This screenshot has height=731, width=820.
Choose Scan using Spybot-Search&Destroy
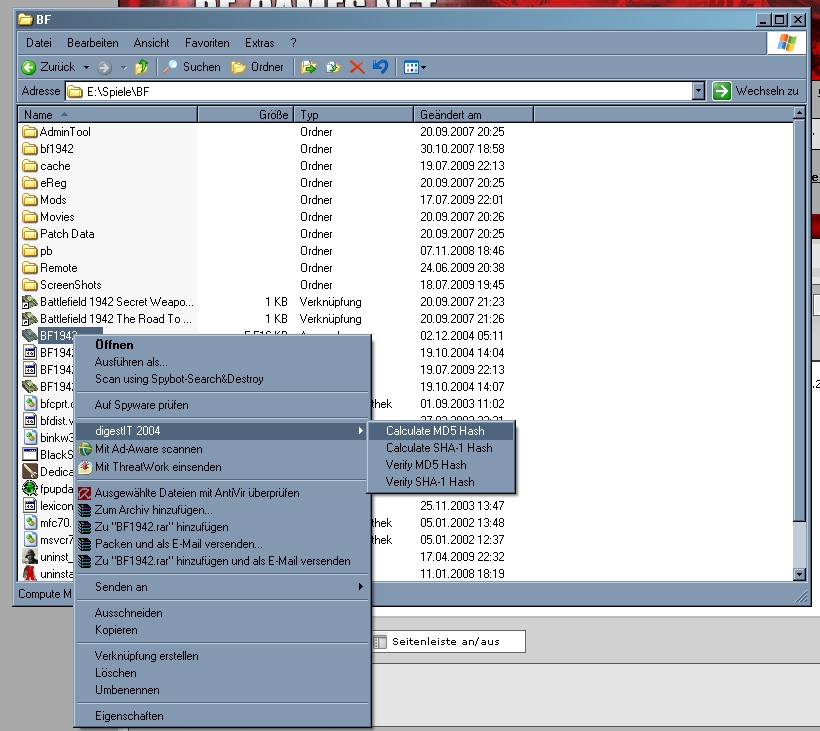pyautogui.click(x=223, y=379)
